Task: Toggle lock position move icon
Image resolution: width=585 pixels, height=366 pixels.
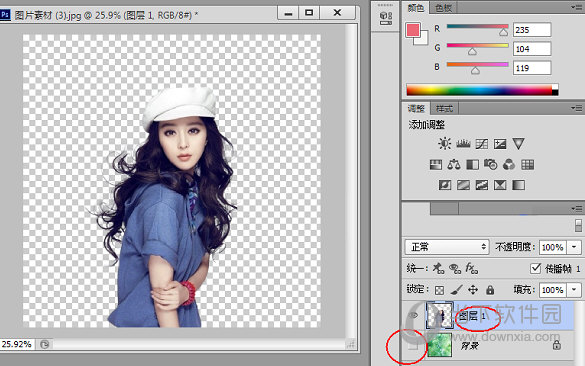Action: click(473, 290)
